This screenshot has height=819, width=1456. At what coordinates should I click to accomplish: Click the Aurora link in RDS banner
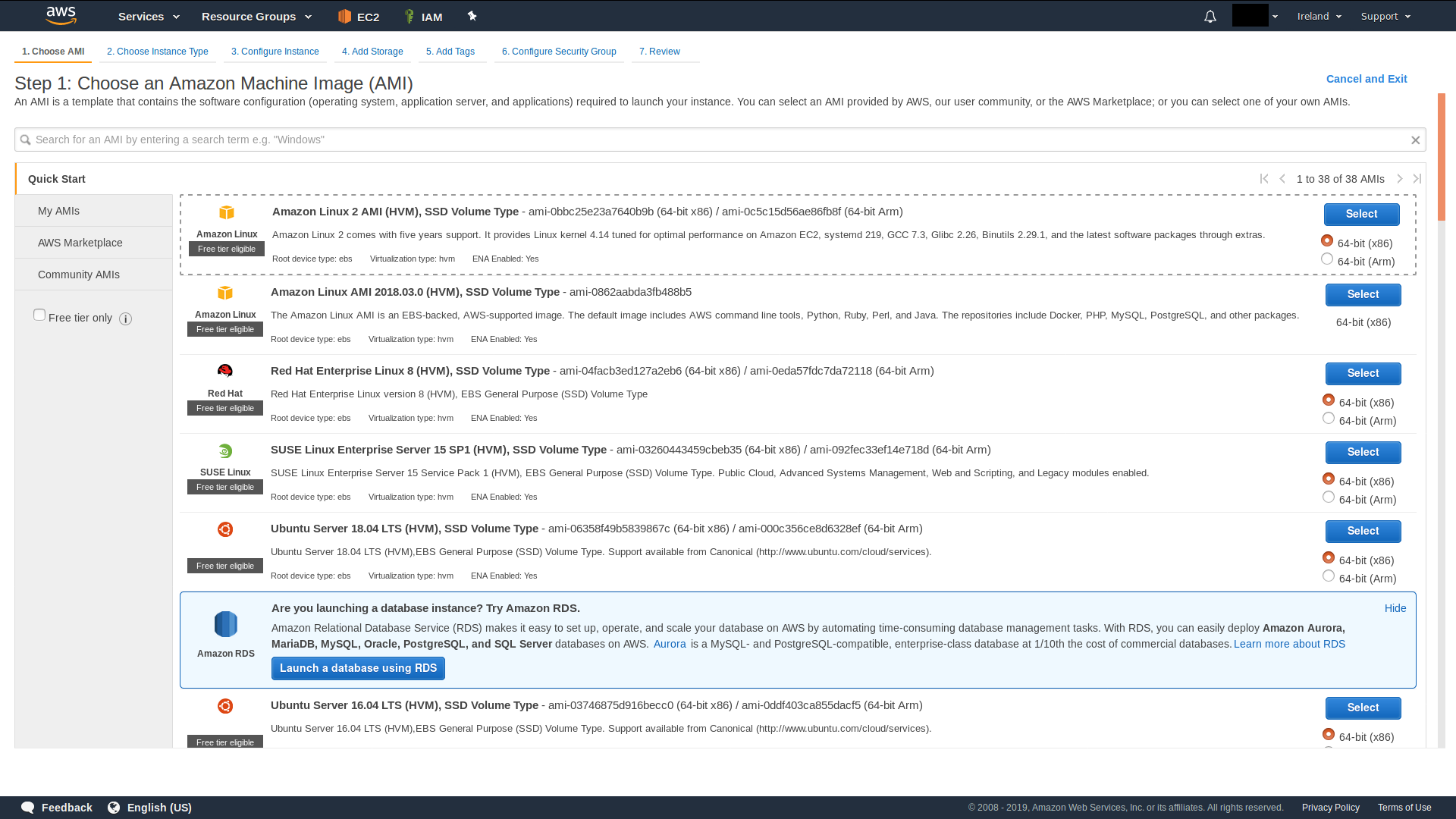670,643
